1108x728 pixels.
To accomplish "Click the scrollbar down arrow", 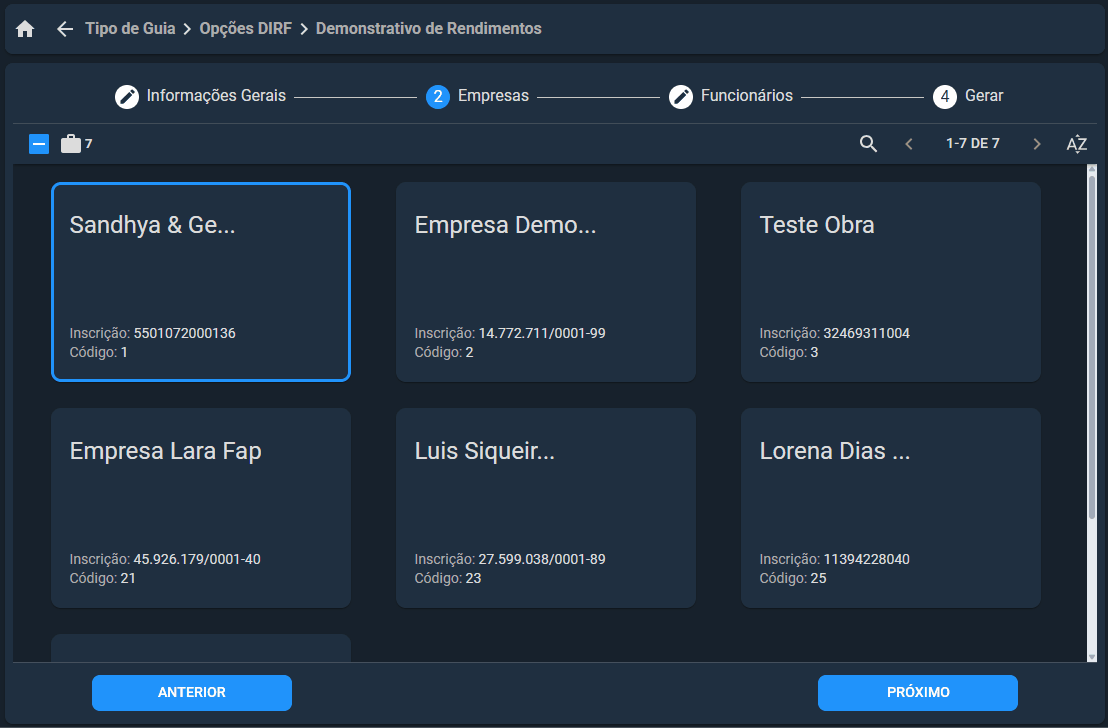I will [1092, 657].
